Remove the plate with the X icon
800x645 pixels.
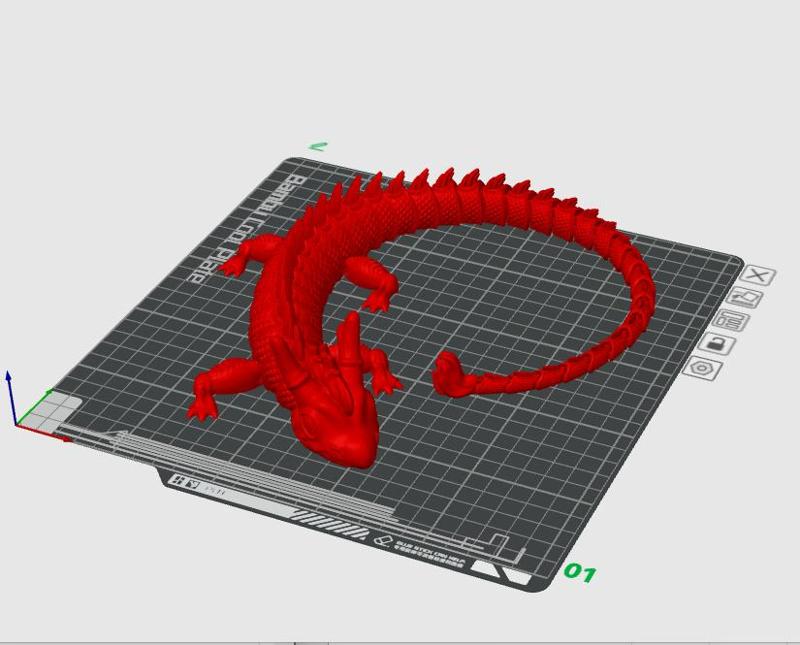click(758, 276)
